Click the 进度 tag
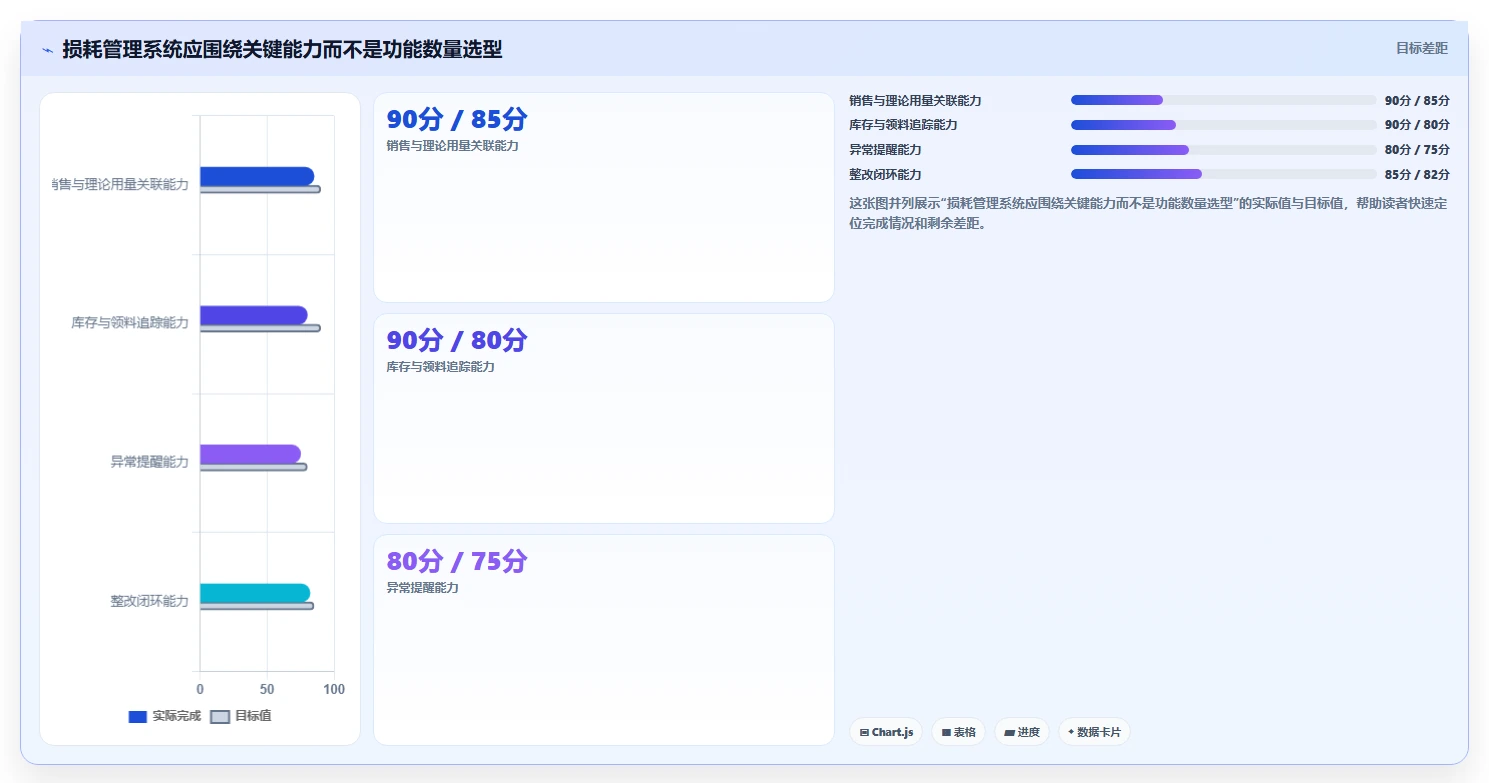 coord(1022,732)
